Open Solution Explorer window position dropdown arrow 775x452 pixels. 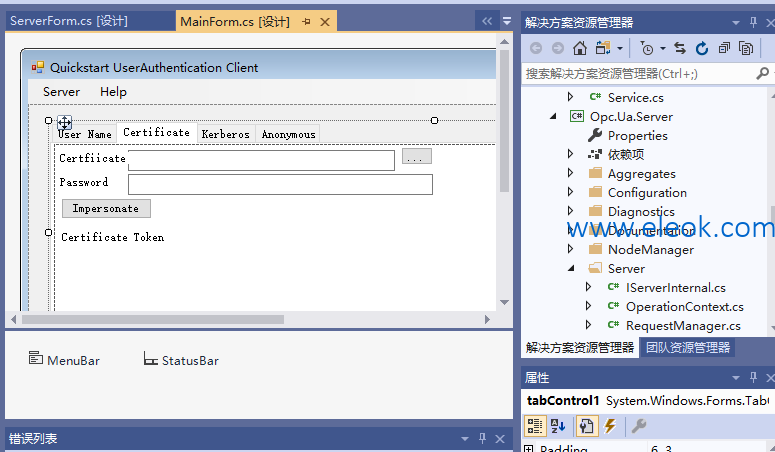pyautogui.click(x=736, y=23)
